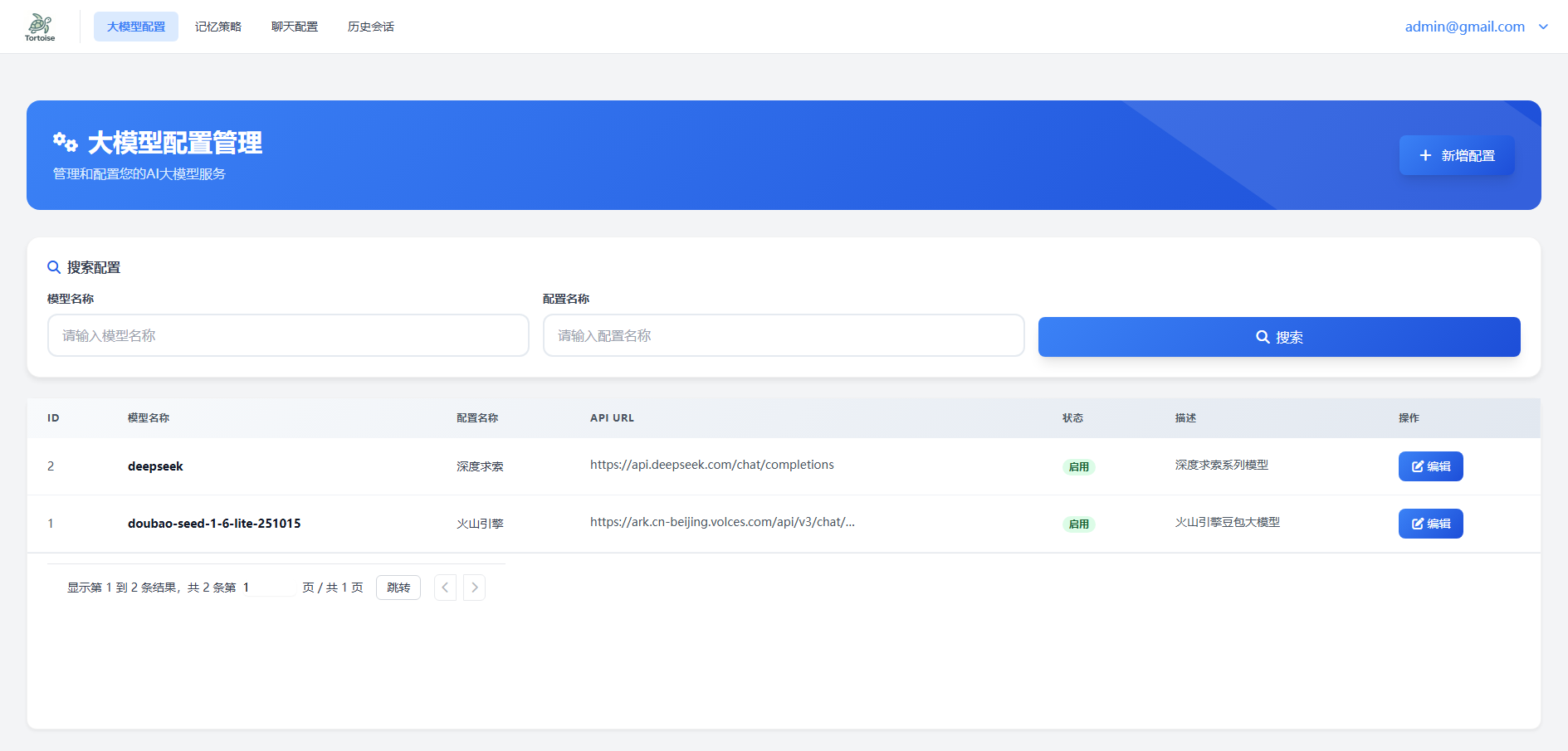Click config name 火山引擎
The height and width of the screenshot is (751, 1568).
tap(480, 524)
